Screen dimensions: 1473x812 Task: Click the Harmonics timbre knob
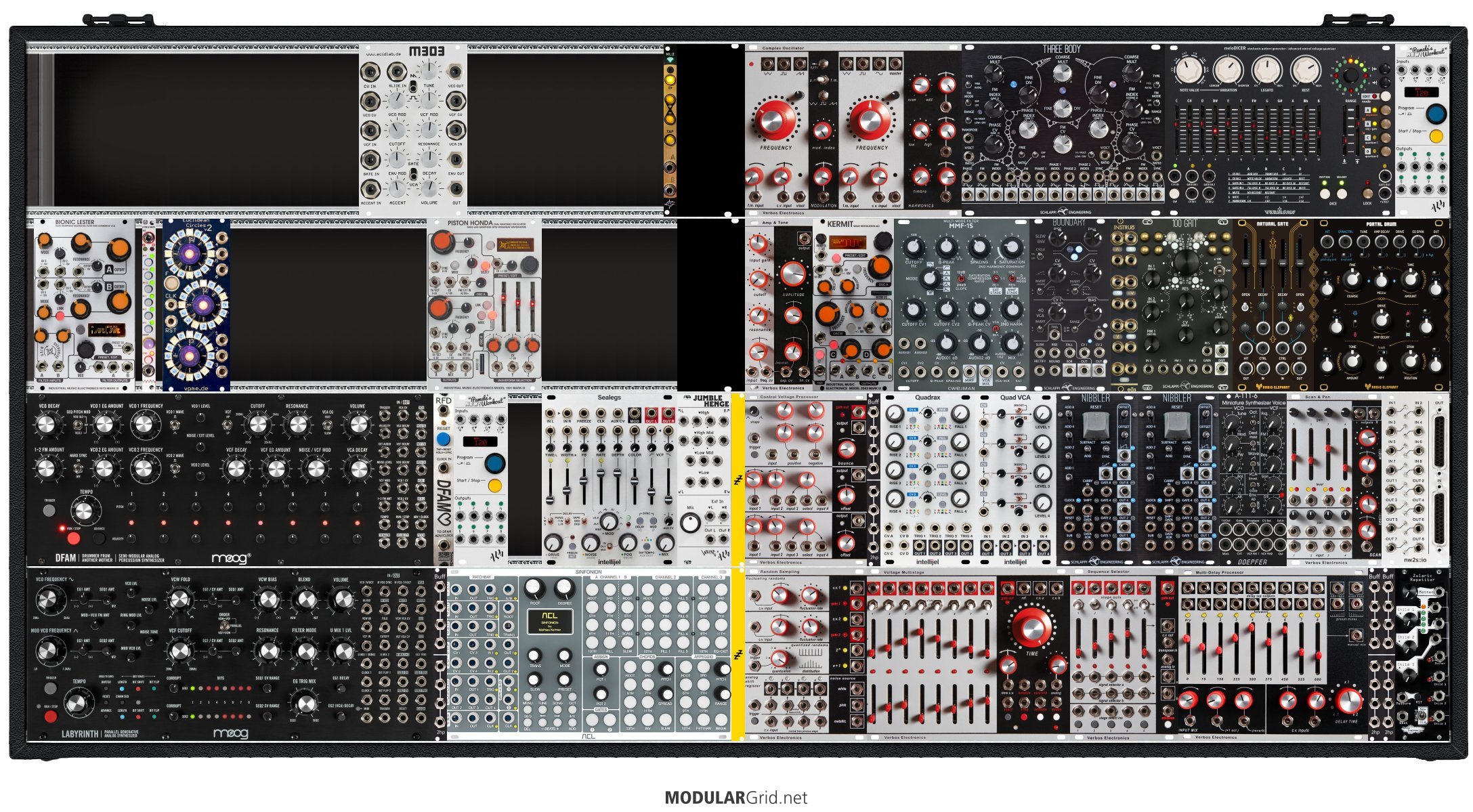[920, 176]
